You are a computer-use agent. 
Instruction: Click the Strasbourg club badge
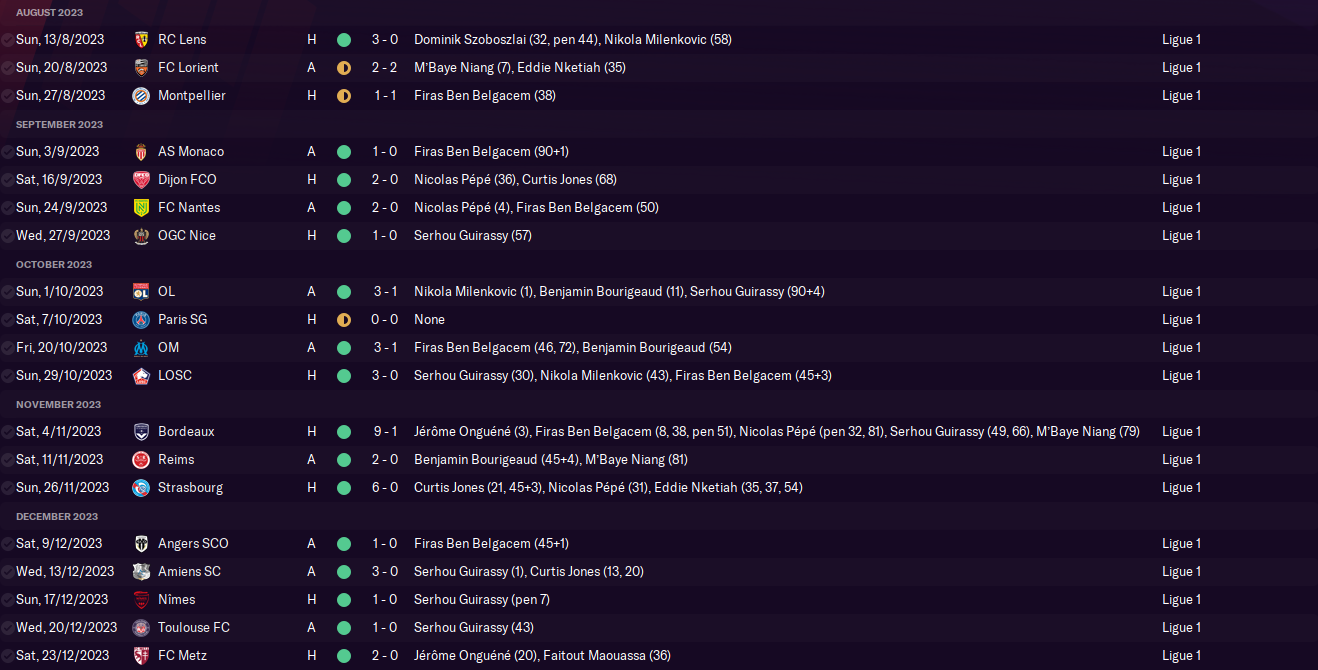tap(141, 488)
